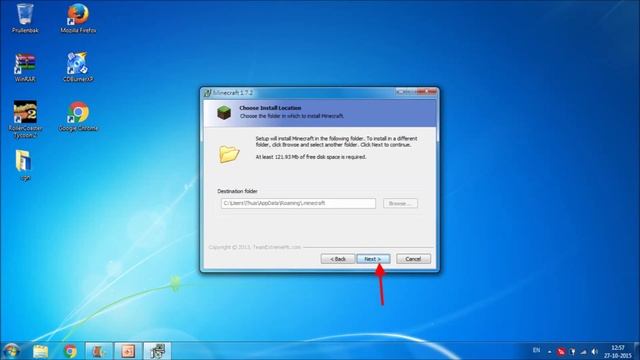
Task: Click the 'Choose Install Location' heading
Action: 270,108
